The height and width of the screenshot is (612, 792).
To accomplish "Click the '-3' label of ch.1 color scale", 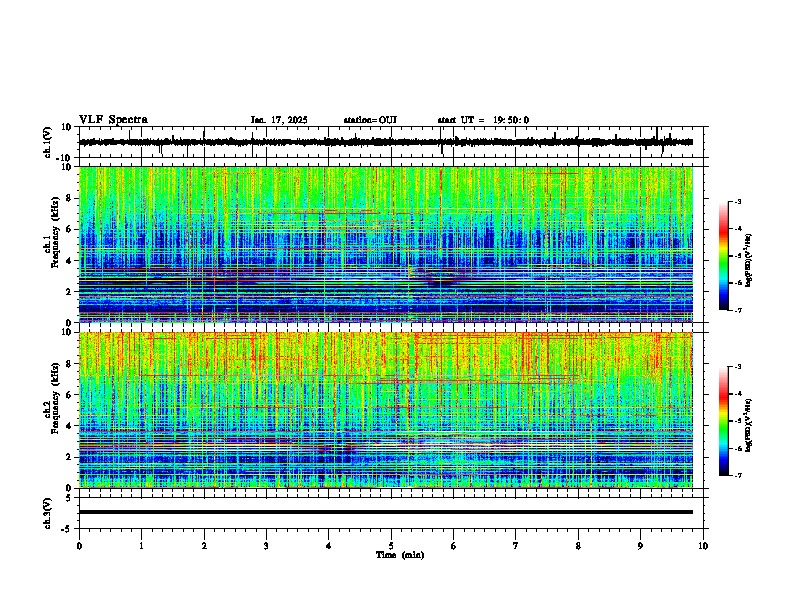I will click(x=737, y=201).
